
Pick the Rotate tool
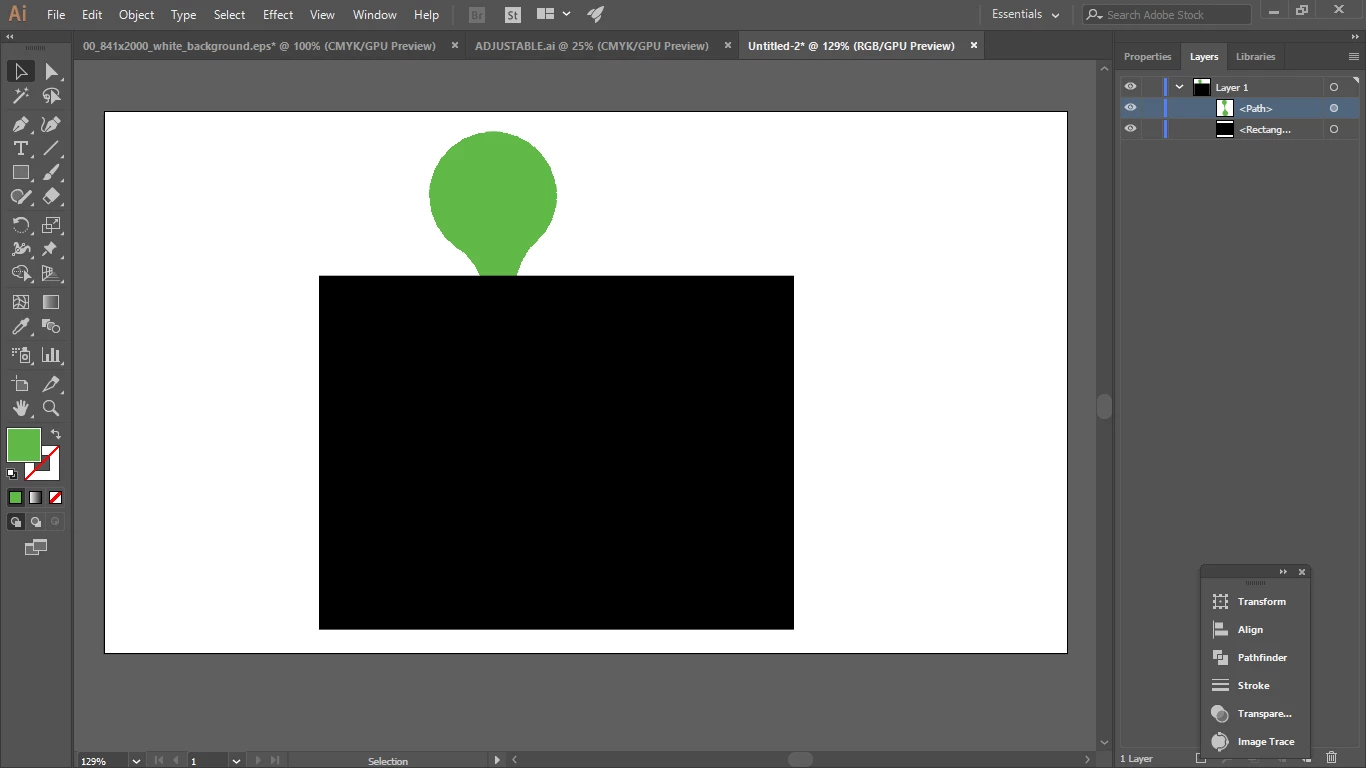pos(21,225)
